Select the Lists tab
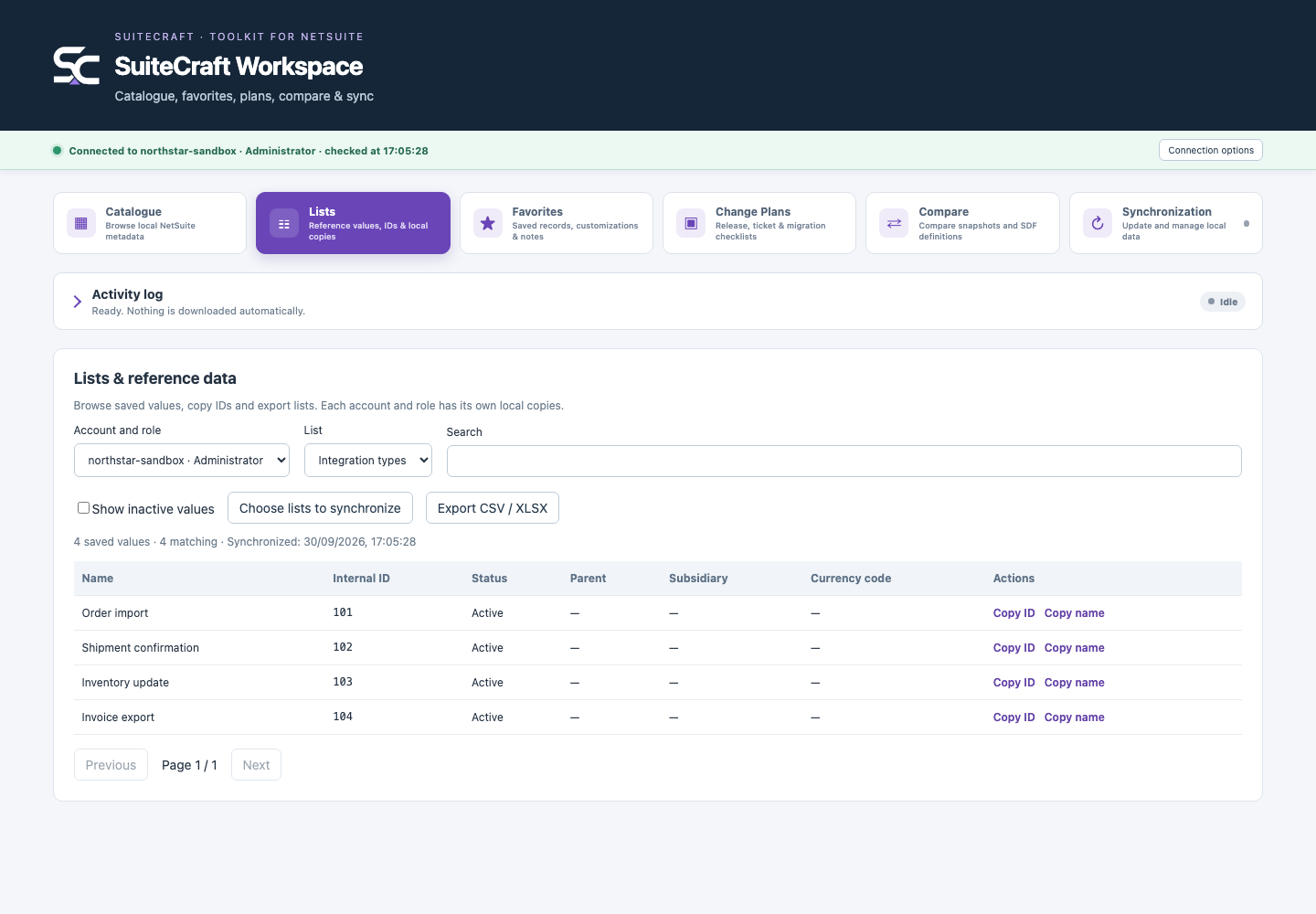This screenshot has width=1316, height=914. [353, 223]
